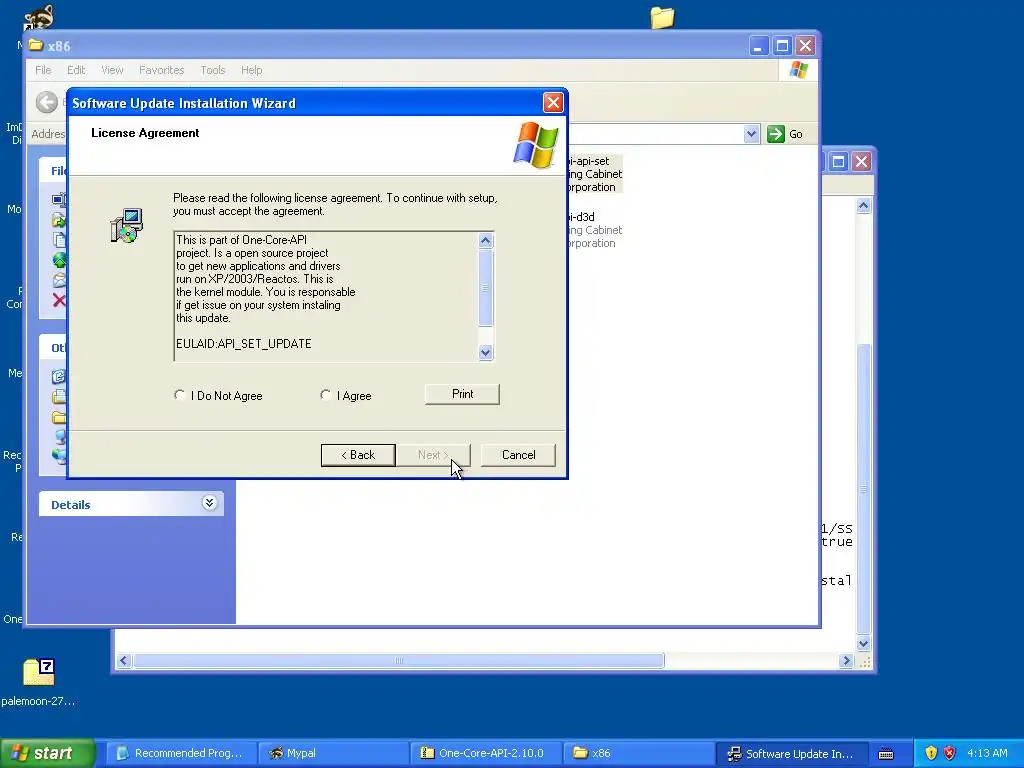Open the Help menu in x86 window
1024x768 pixels.
pyautogui.click(x=251, y=70)
